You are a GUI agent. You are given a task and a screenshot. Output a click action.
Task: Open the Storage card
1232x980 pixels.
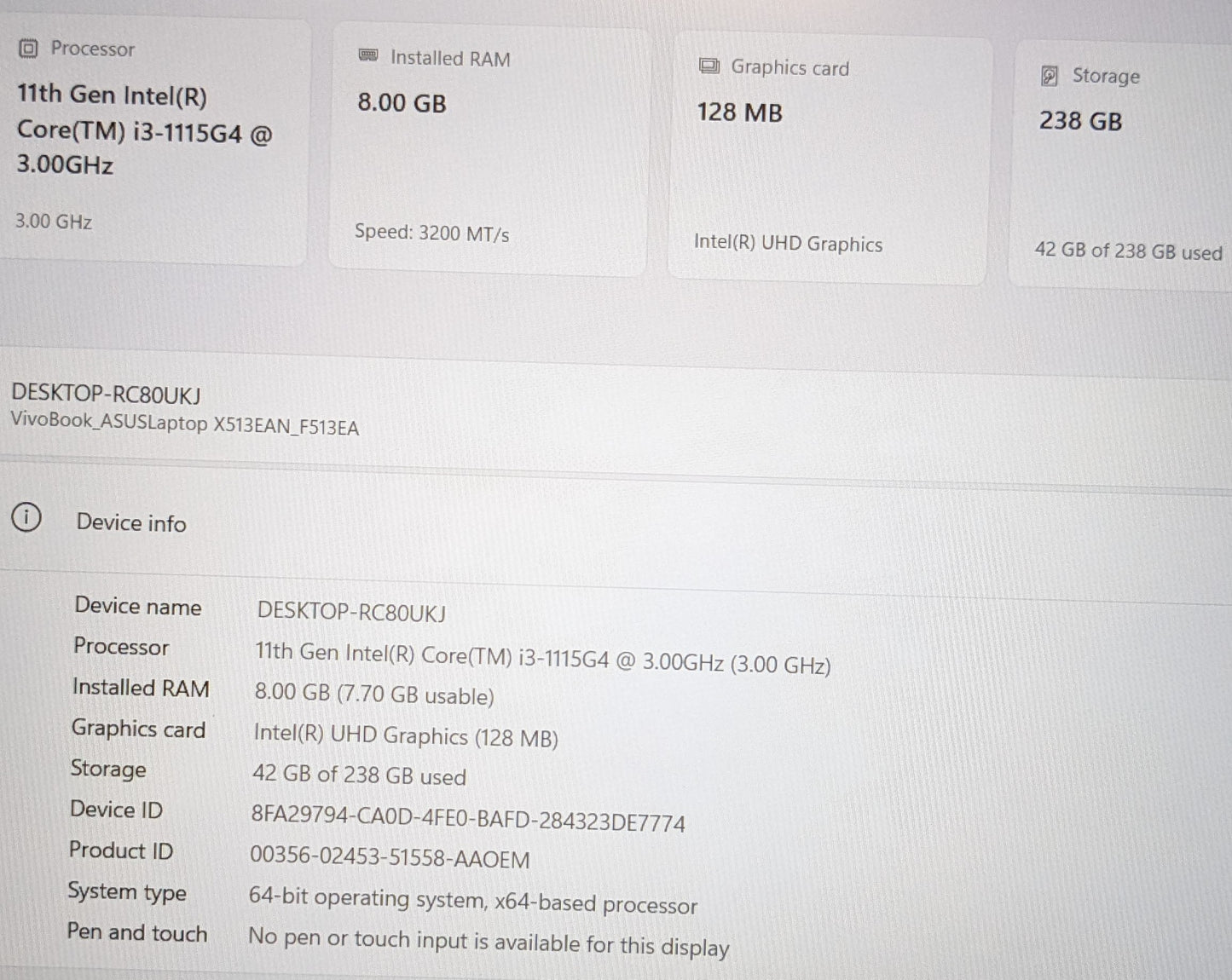pyautogui.click(x=1121, y=166)
